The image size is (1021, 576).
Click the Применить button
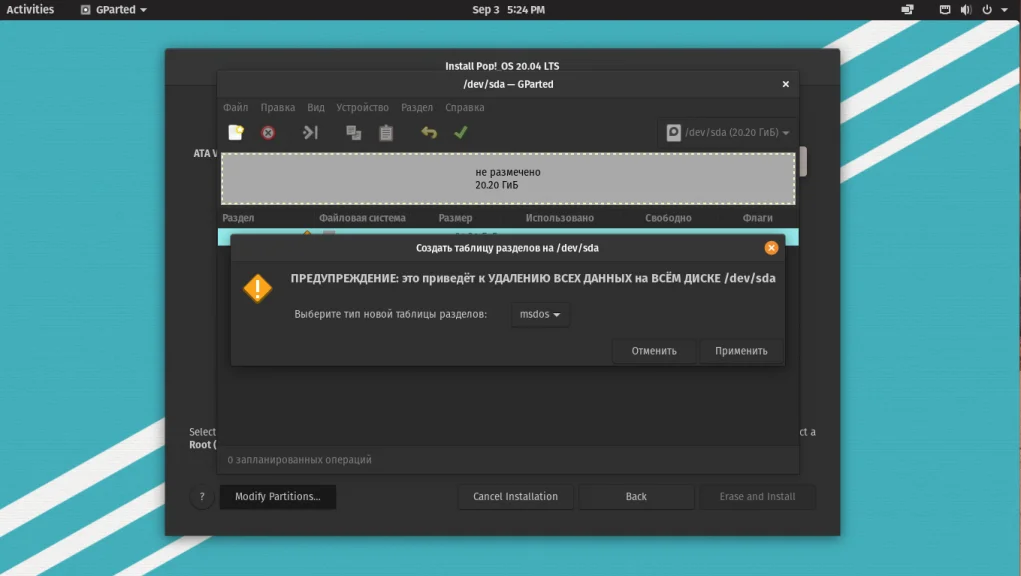(x=741, y=351)
